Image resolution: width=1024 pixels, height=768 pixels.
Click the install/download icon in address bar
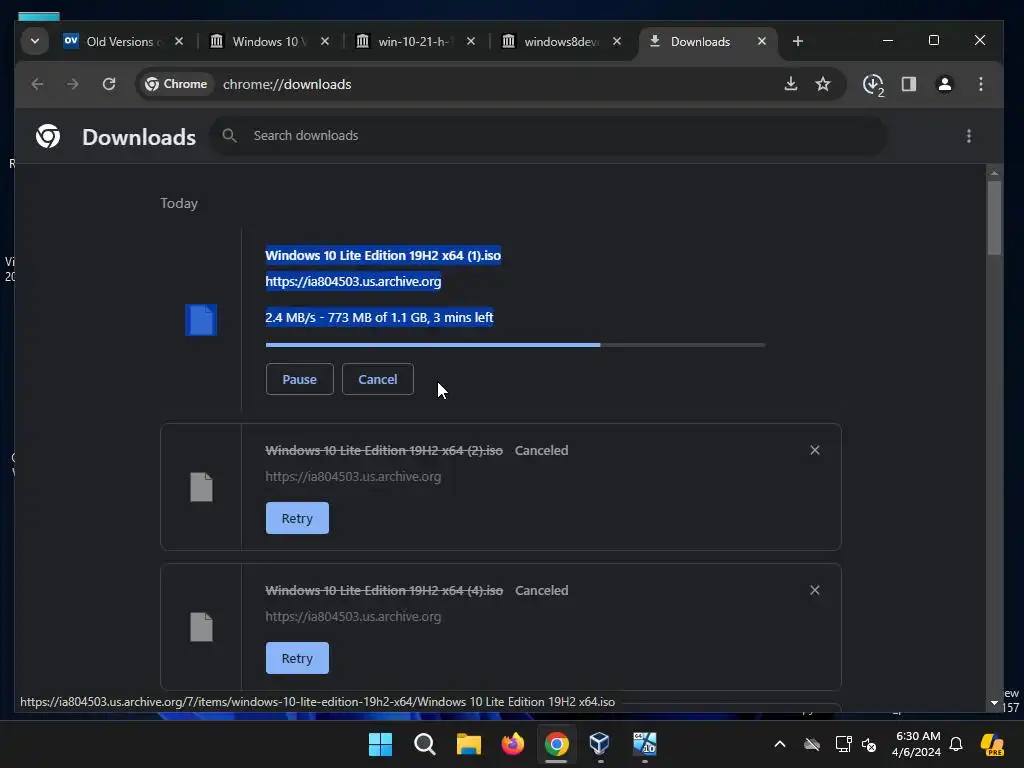(x=791, y=84)
